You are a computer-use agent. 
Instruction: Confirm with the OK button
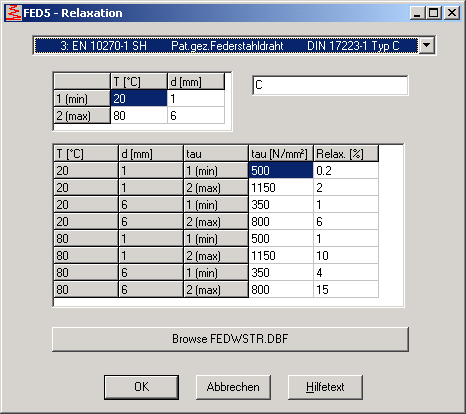(141, 387)
